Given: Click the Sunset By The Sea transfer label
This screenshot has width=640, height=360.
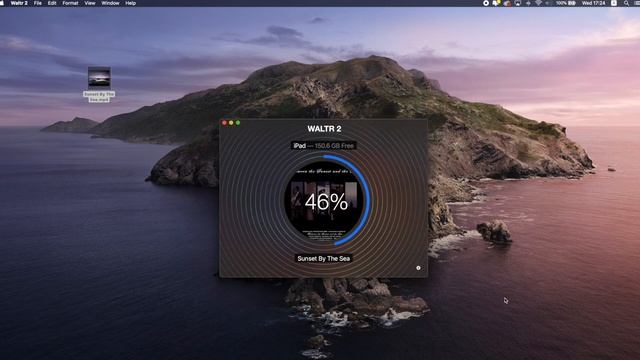Looking at the screenshot, I should tap(324, 258).
